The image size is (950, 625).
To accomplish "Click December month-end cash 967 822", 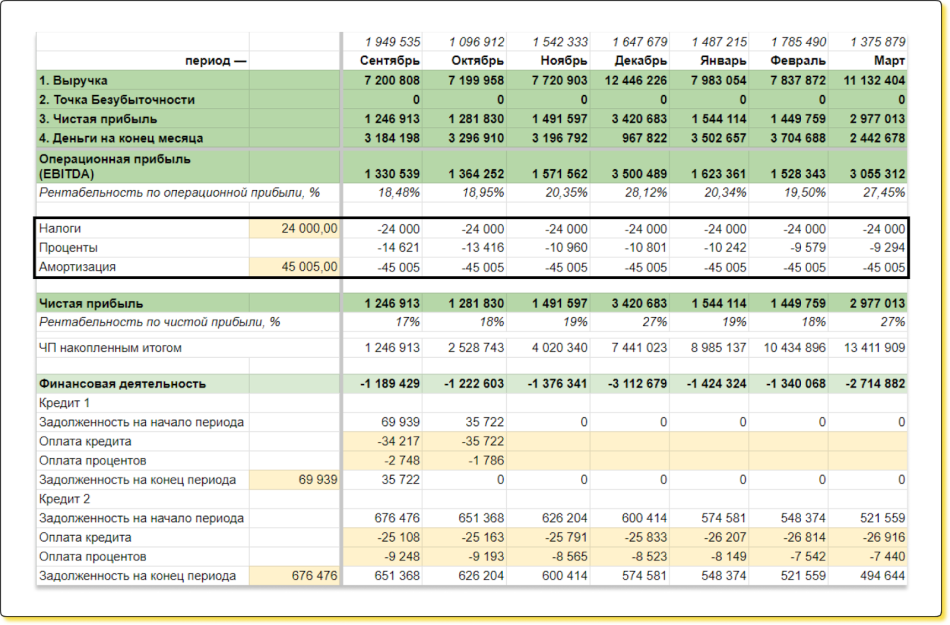I will pyautogui.click(x=643, y=138).
